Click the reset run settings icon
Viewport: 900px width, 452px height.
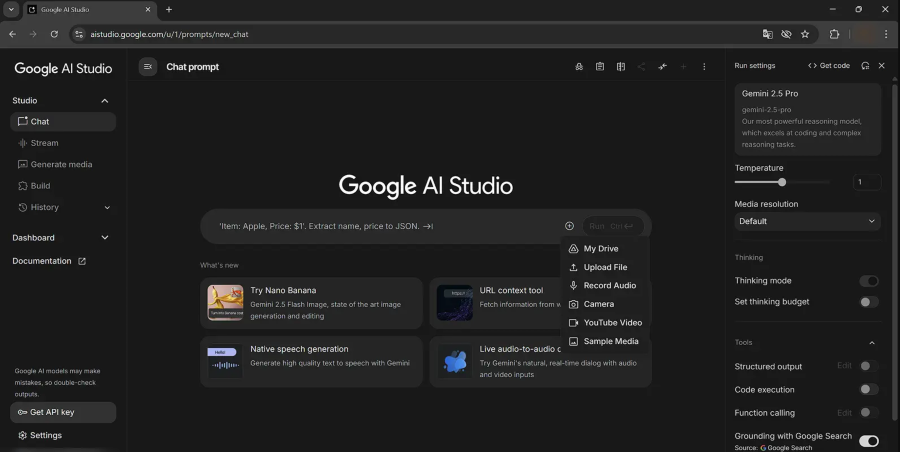[x=865, y=65]
